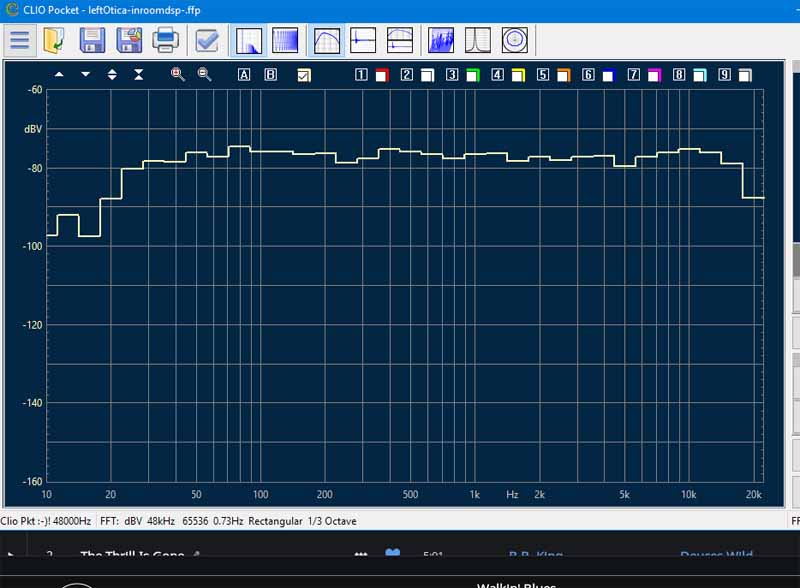Click the Rectangular window status entry

[275, 521]
